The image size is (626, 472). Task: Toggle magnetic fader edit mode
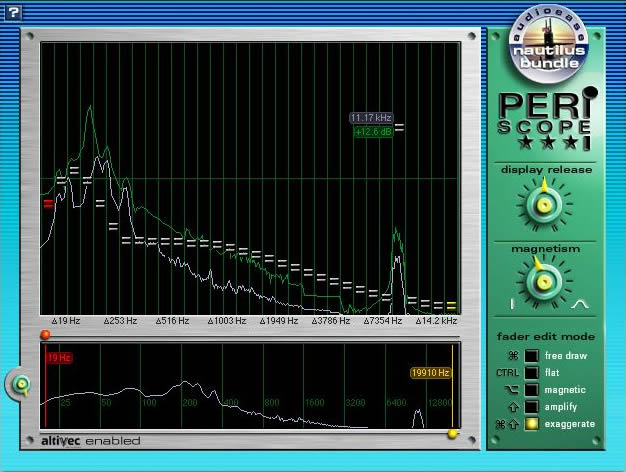(x=533, y=389)
